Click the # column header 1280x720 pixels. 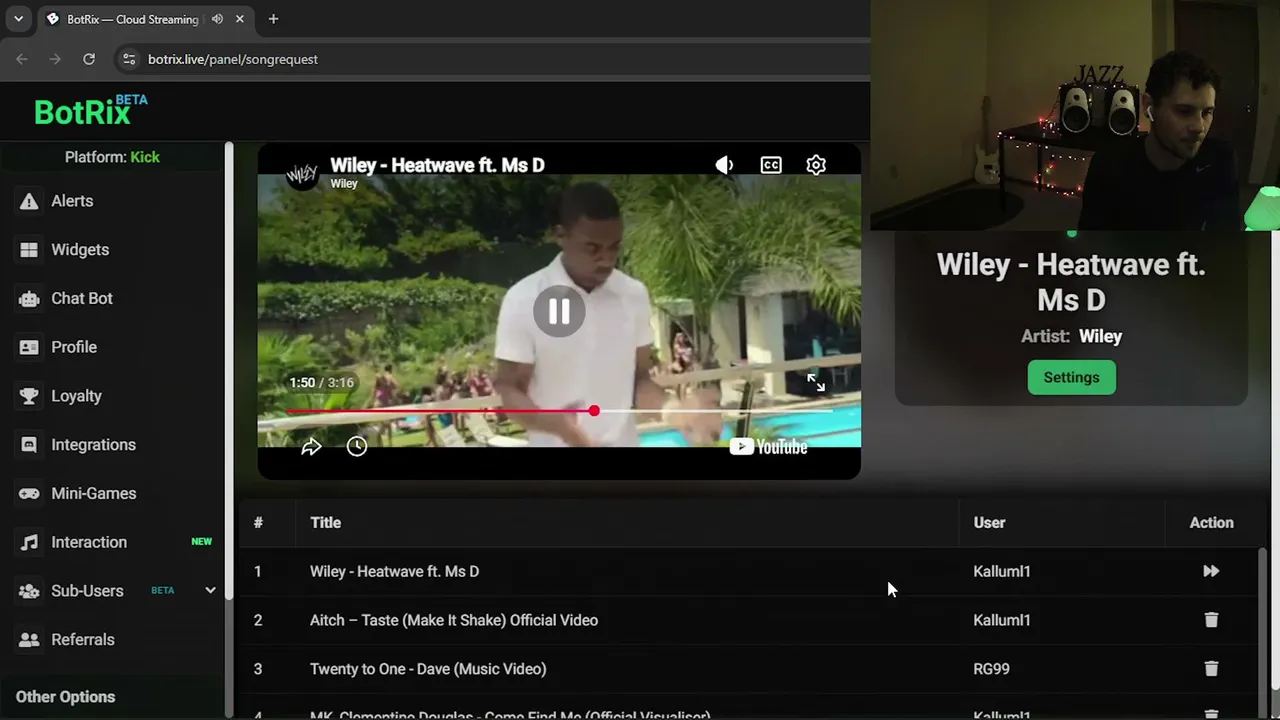[x=258, y=523]
